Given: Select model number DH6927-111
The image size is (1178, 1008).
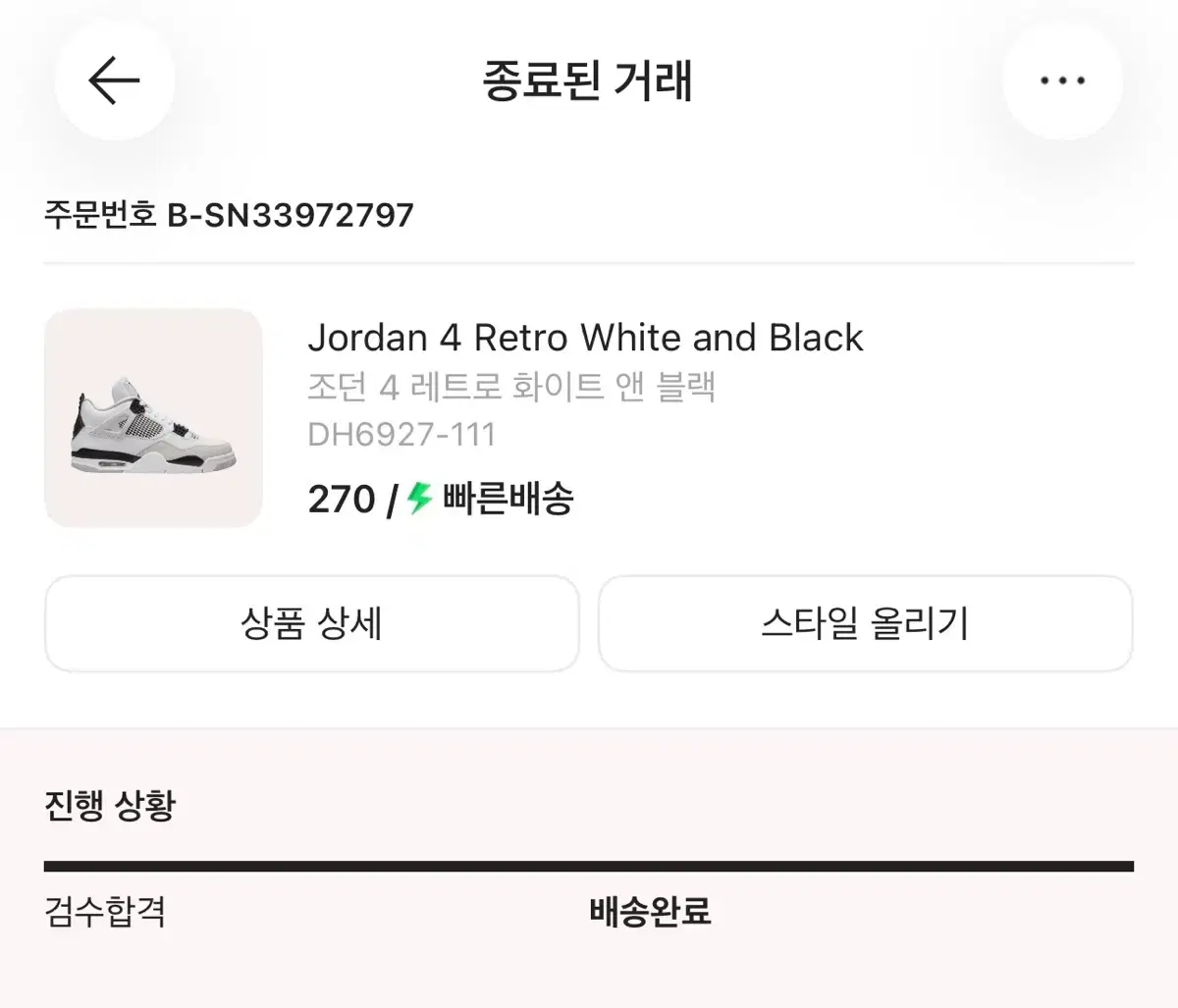Looking at the screenshot, I should click(402, 434).
